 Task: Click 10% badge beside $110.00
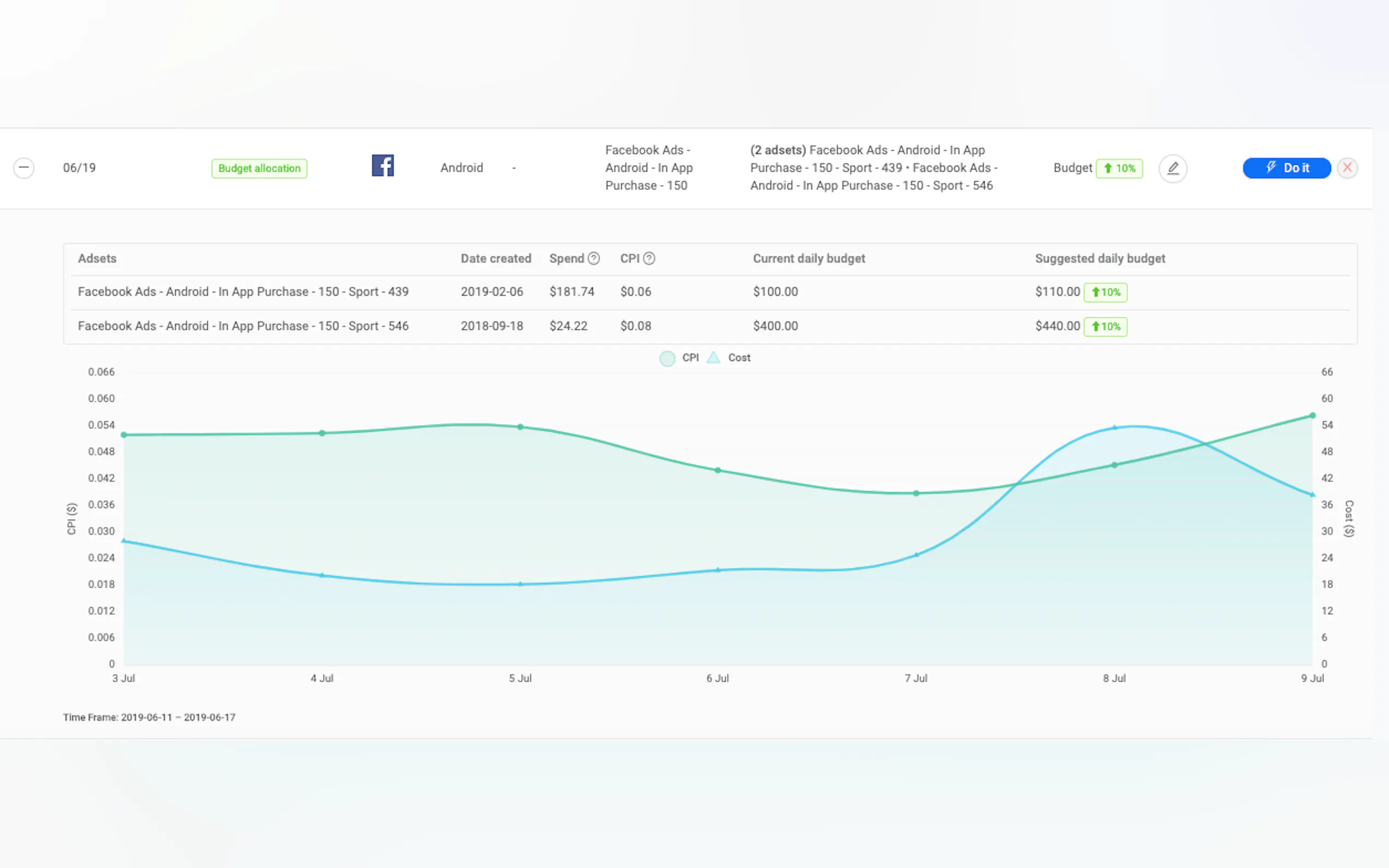point(1105,292)
